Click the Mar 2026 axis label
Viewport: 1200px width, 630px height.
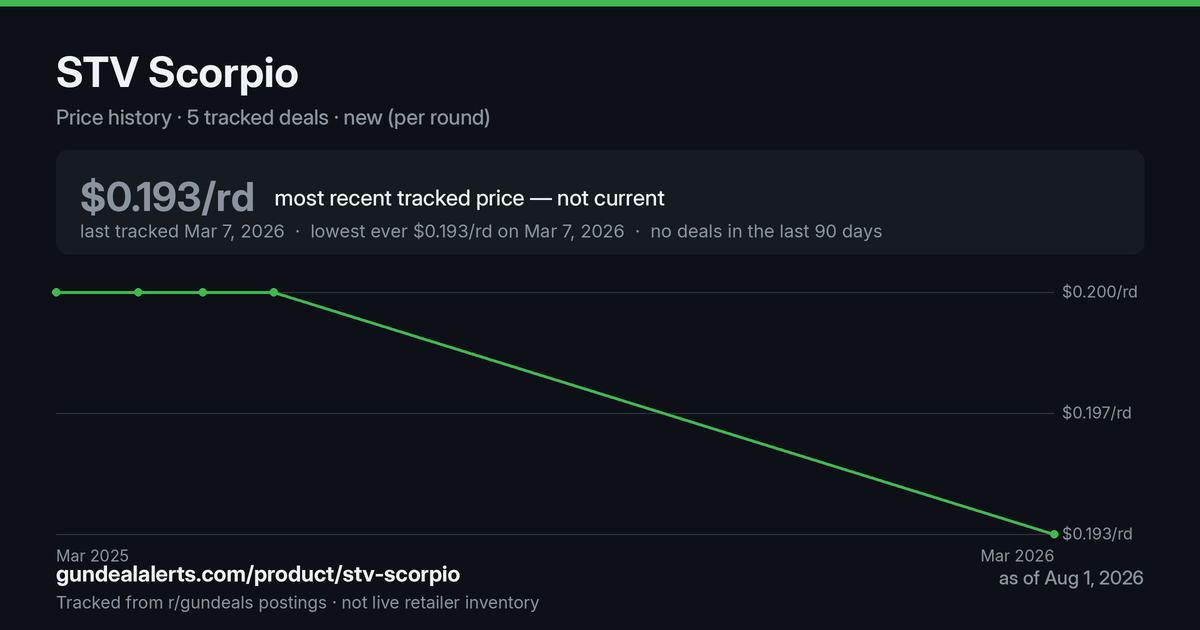click(1017, 555)
